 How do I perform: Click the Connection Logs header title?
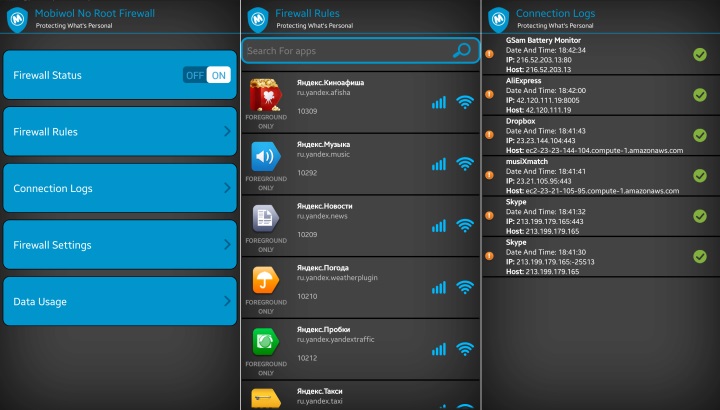(555, 13)
